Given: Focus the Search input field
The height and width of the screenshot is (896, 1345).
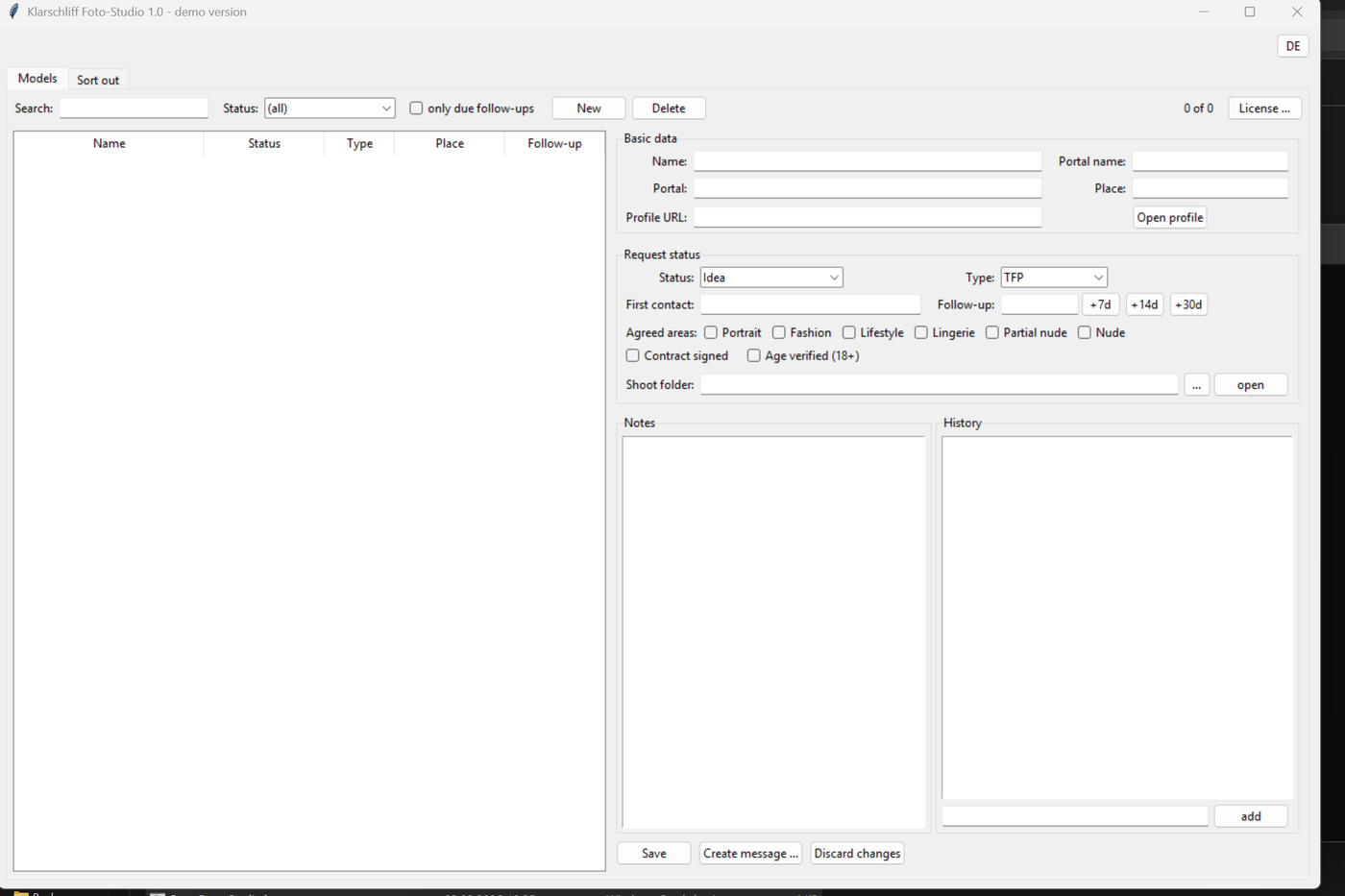Looking at the screenshot, I should 134,109.
